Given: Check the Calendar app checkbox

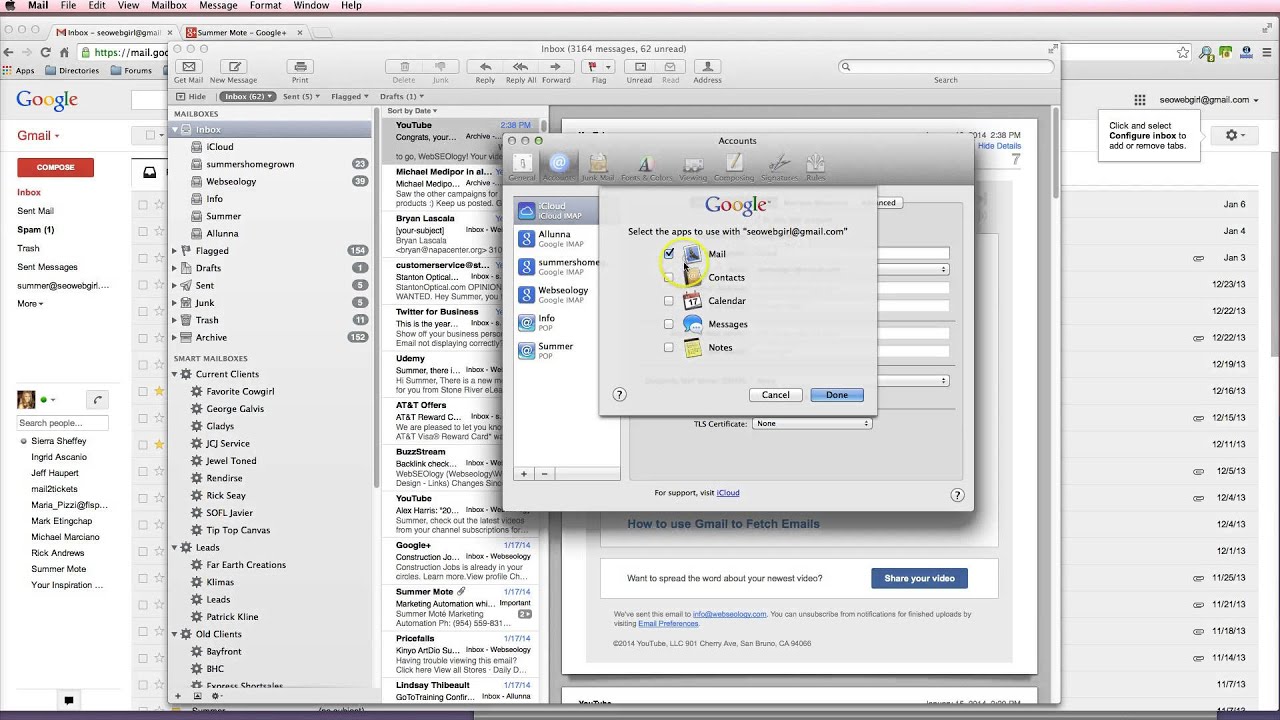Looking at the screenshot, I should tap(669, 300).
